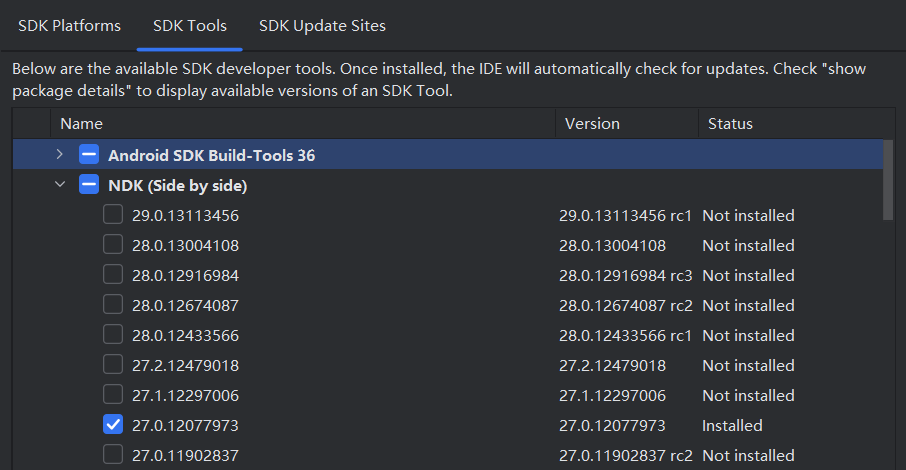The width and height of the screenshot is (906, 470).
Task: Toggle Android SDK Build-Tools 36 partial checkbox
Action: [x=89, y=155]
